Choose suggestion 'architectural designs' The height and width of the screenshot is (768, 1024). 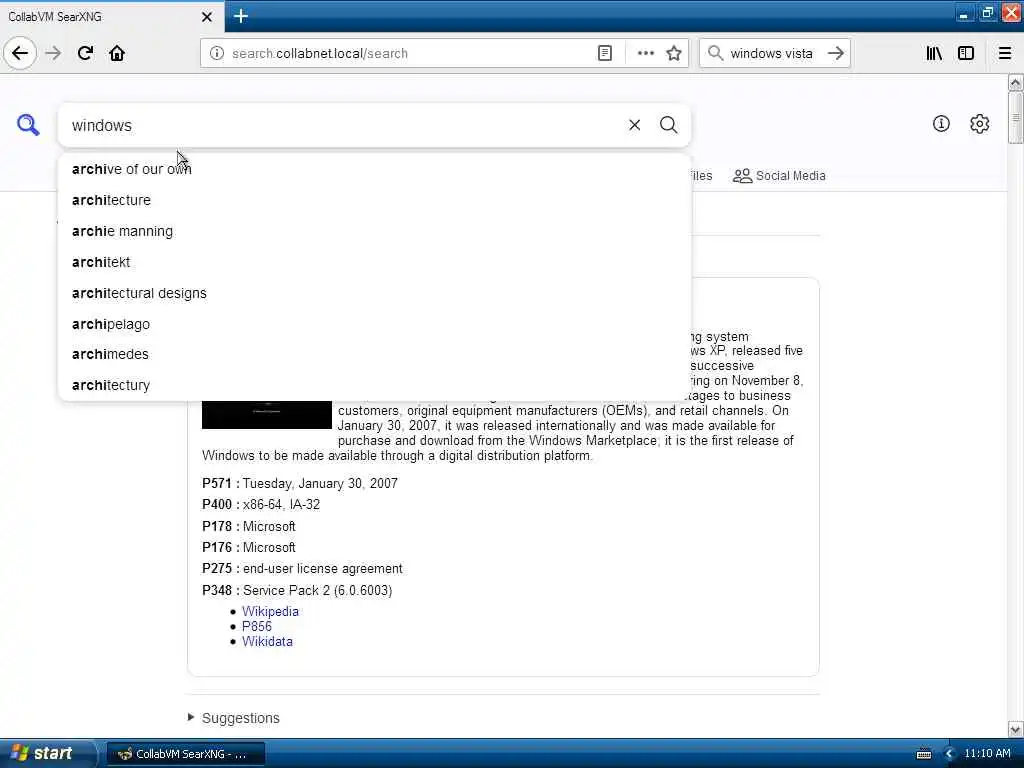click(x=375, y=293)
